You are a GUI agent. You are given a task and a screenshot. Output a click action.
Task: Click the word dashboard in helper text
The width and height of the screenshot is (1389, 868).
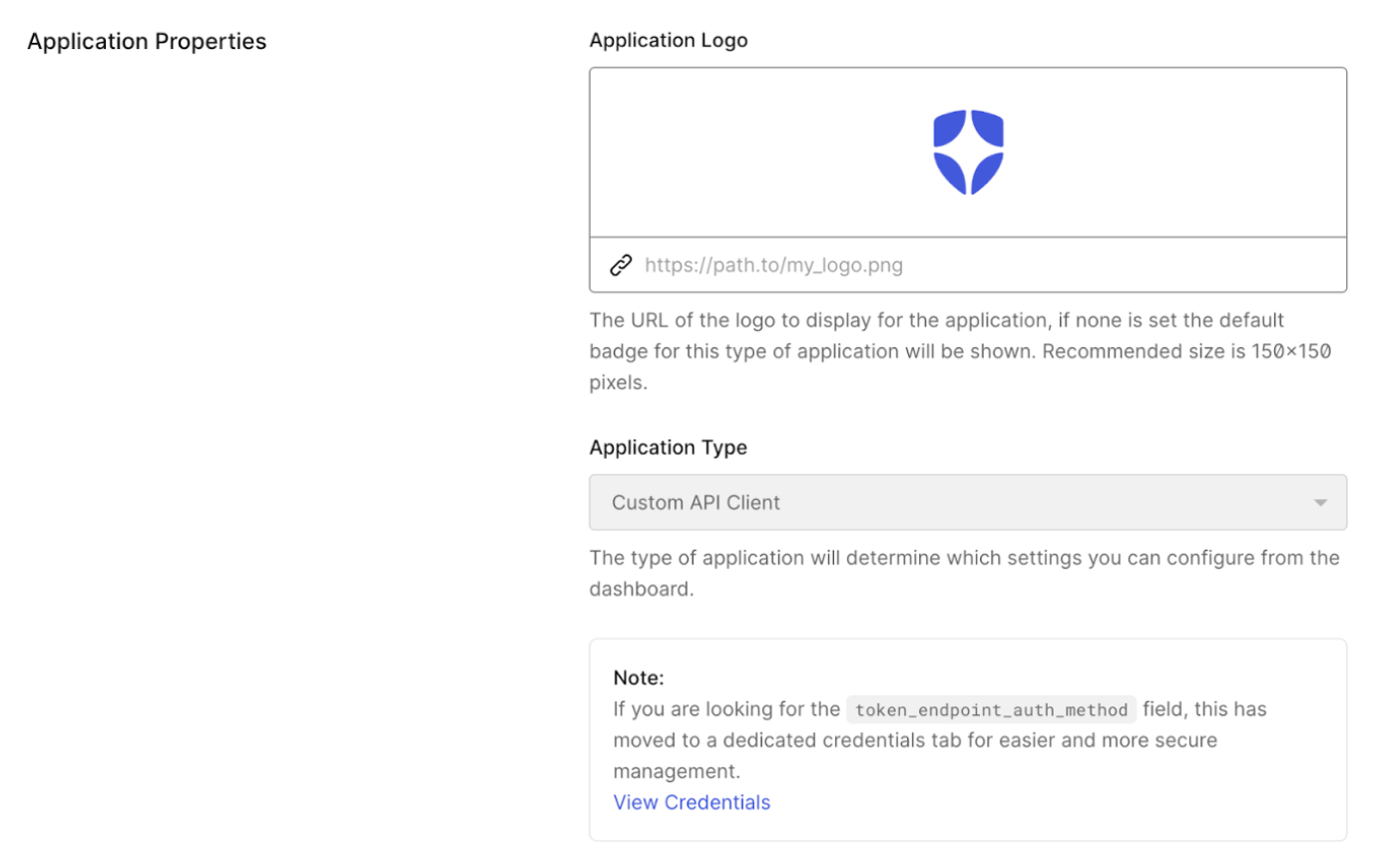click(639, 589)
